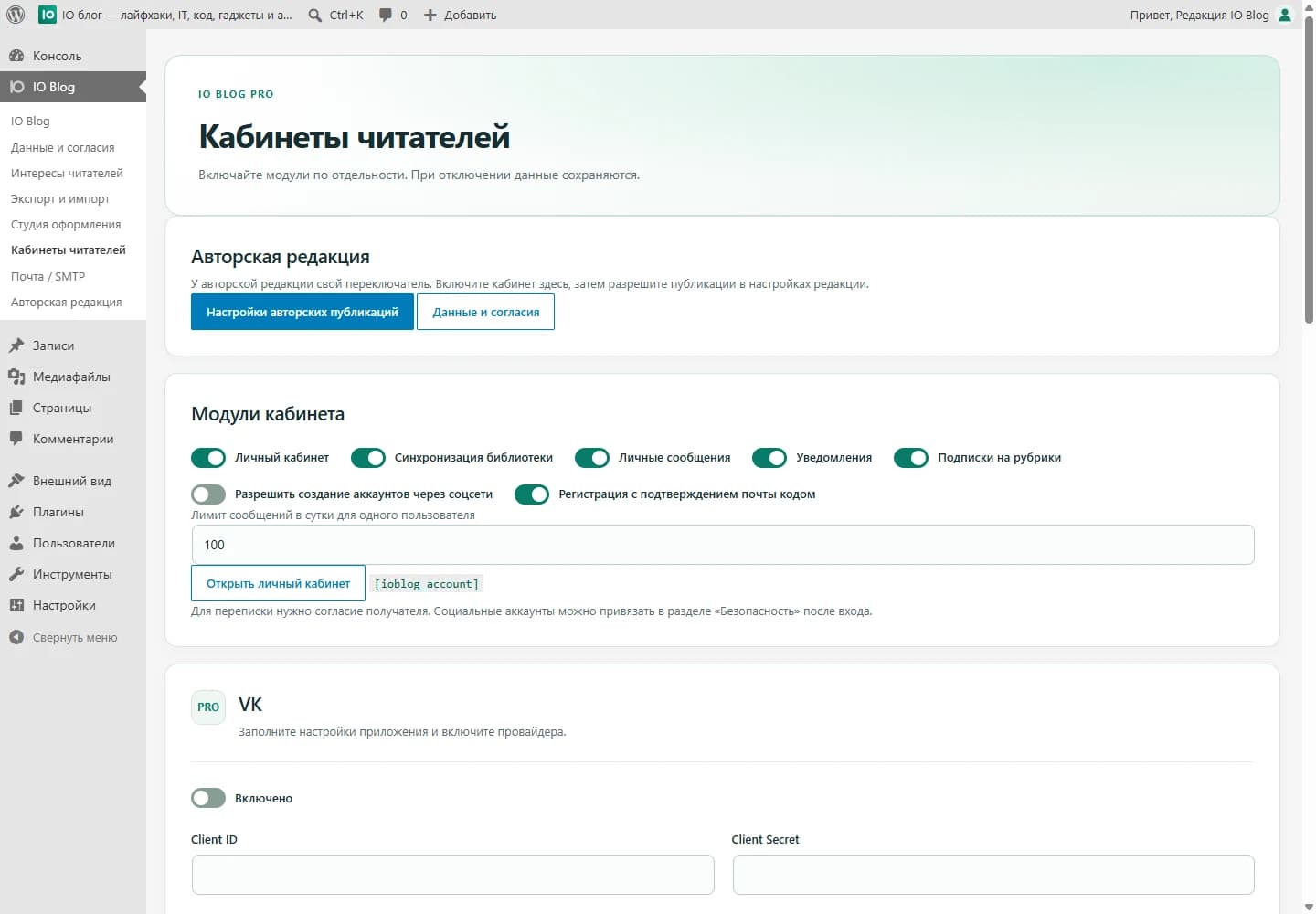Viewport: 1316px width, 914px height.
Task: Toggle Синхронизация библиотеки switch
Action: click(x=368, y=458)
